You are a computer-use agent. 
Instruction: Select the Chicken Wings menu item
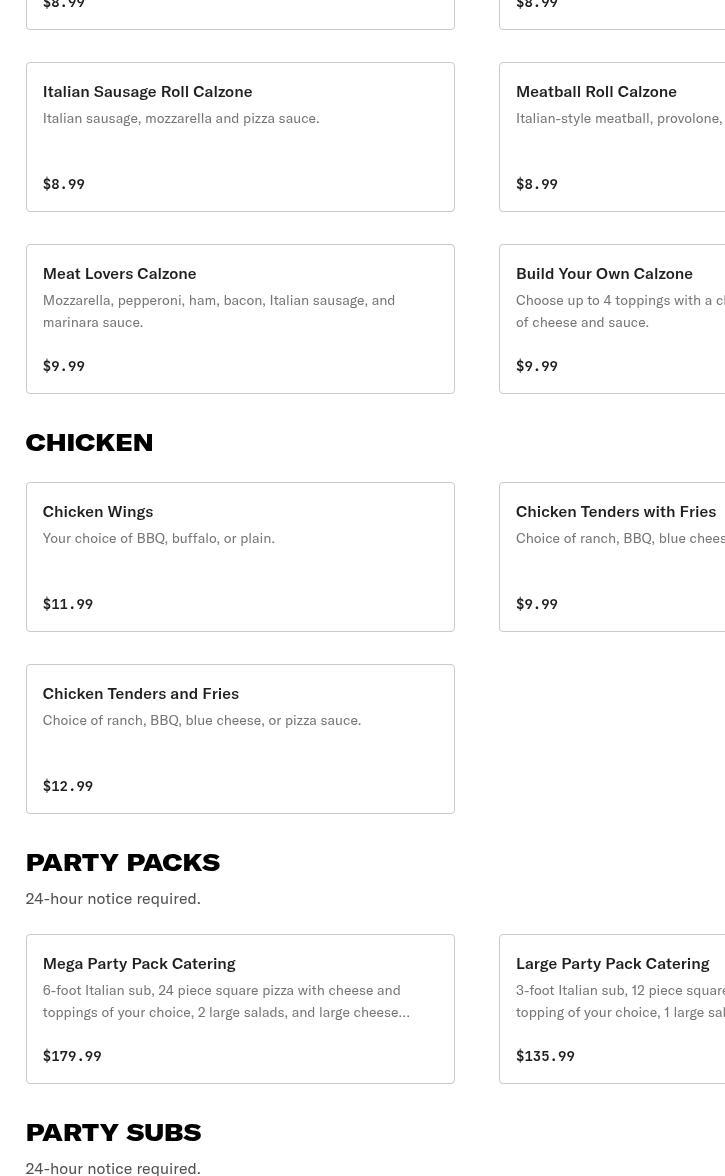[240, 556]
